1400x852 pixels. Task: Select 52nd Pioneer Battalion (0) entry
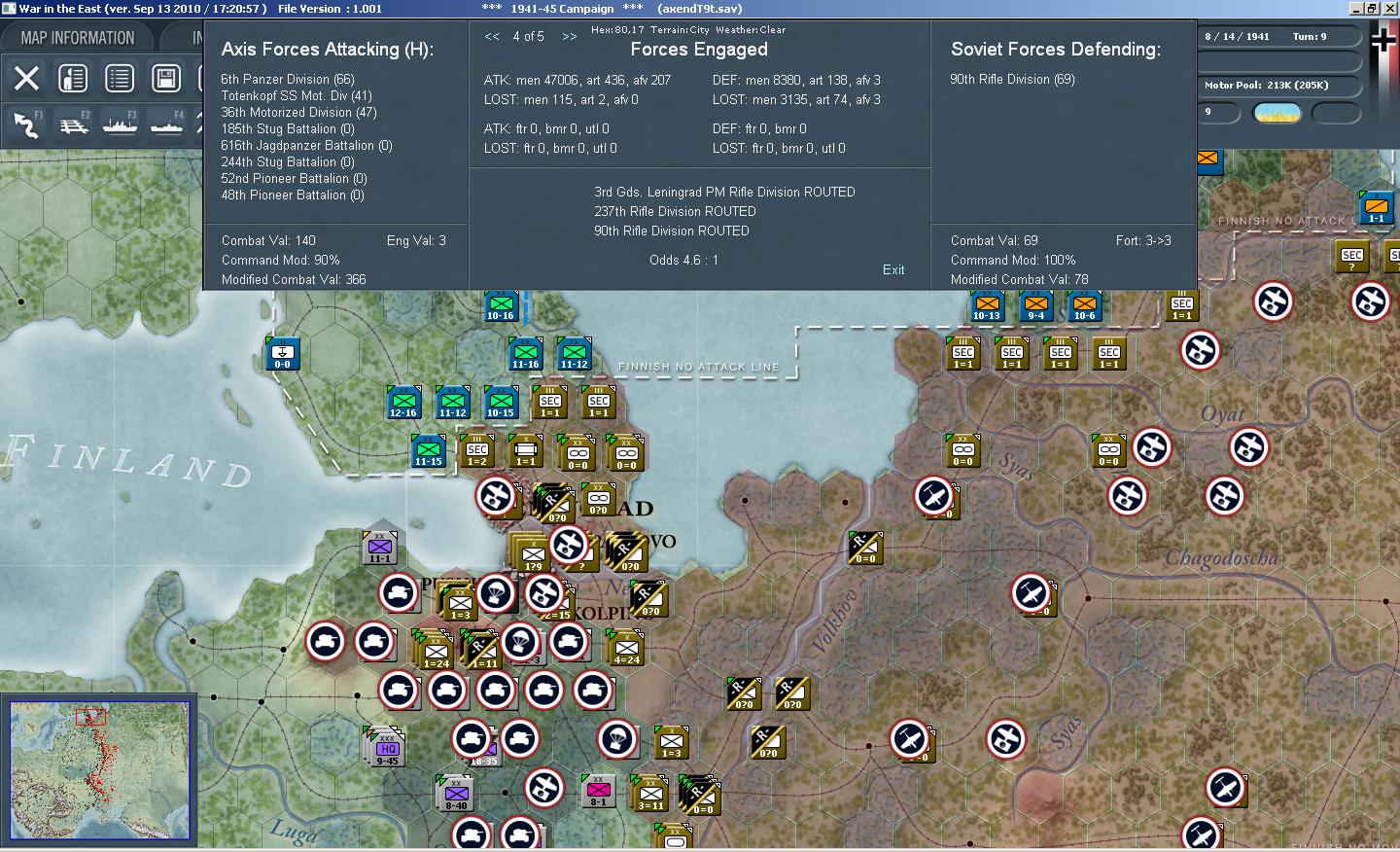point(293,178)
